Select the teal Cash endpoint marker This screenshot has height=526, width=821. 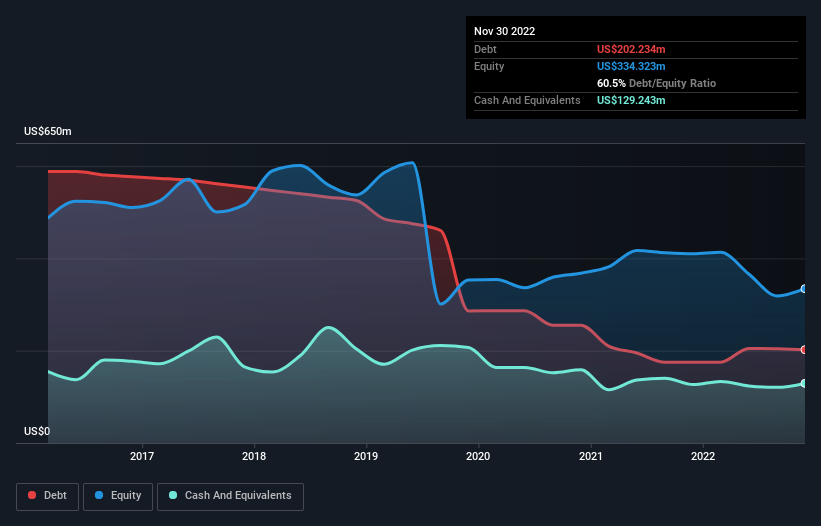[x=804, y=384]
